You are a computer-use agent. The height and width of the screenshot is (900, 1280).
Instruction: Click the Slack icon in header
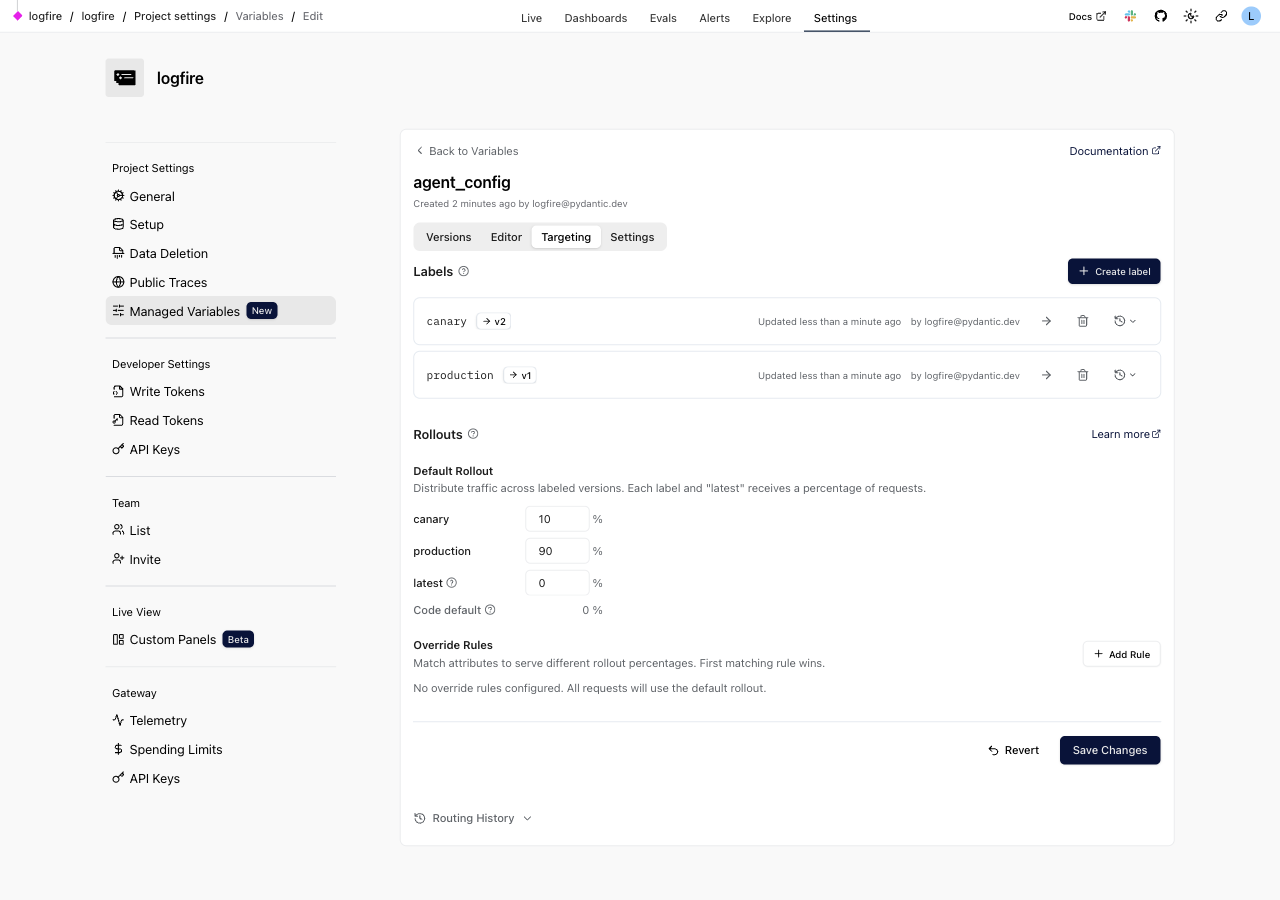click(1130, 16)
